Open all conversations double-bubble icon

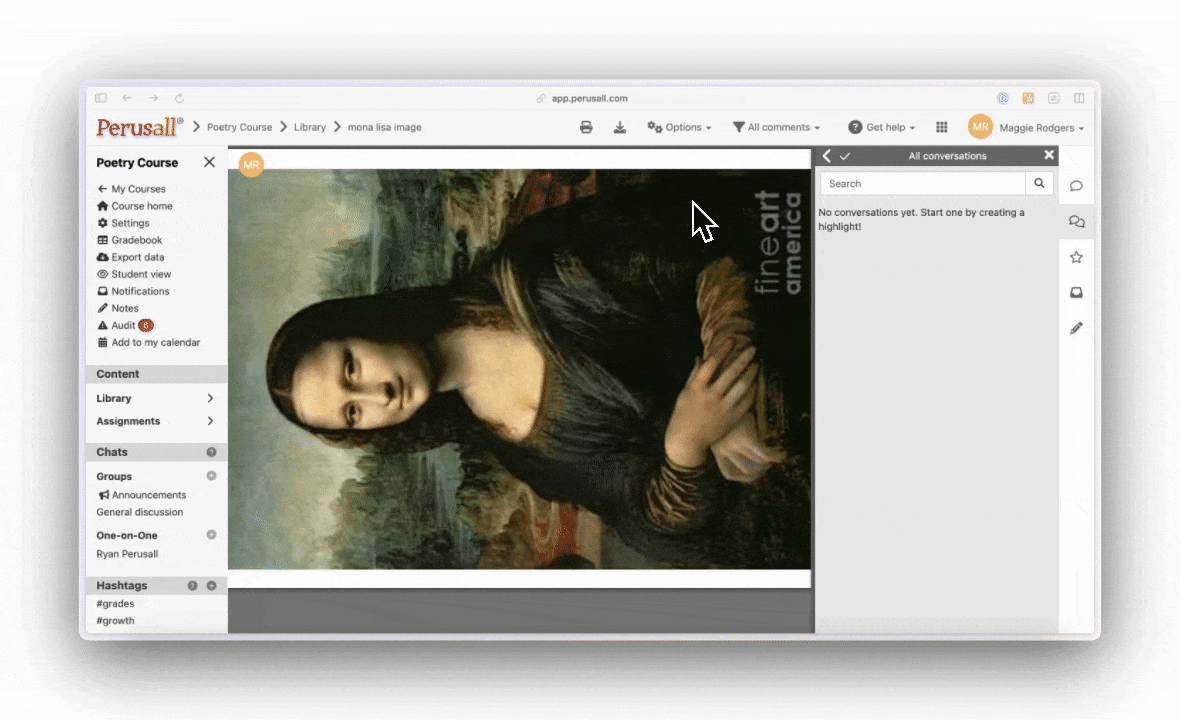pyautogui.click(x=1076, y=221)
